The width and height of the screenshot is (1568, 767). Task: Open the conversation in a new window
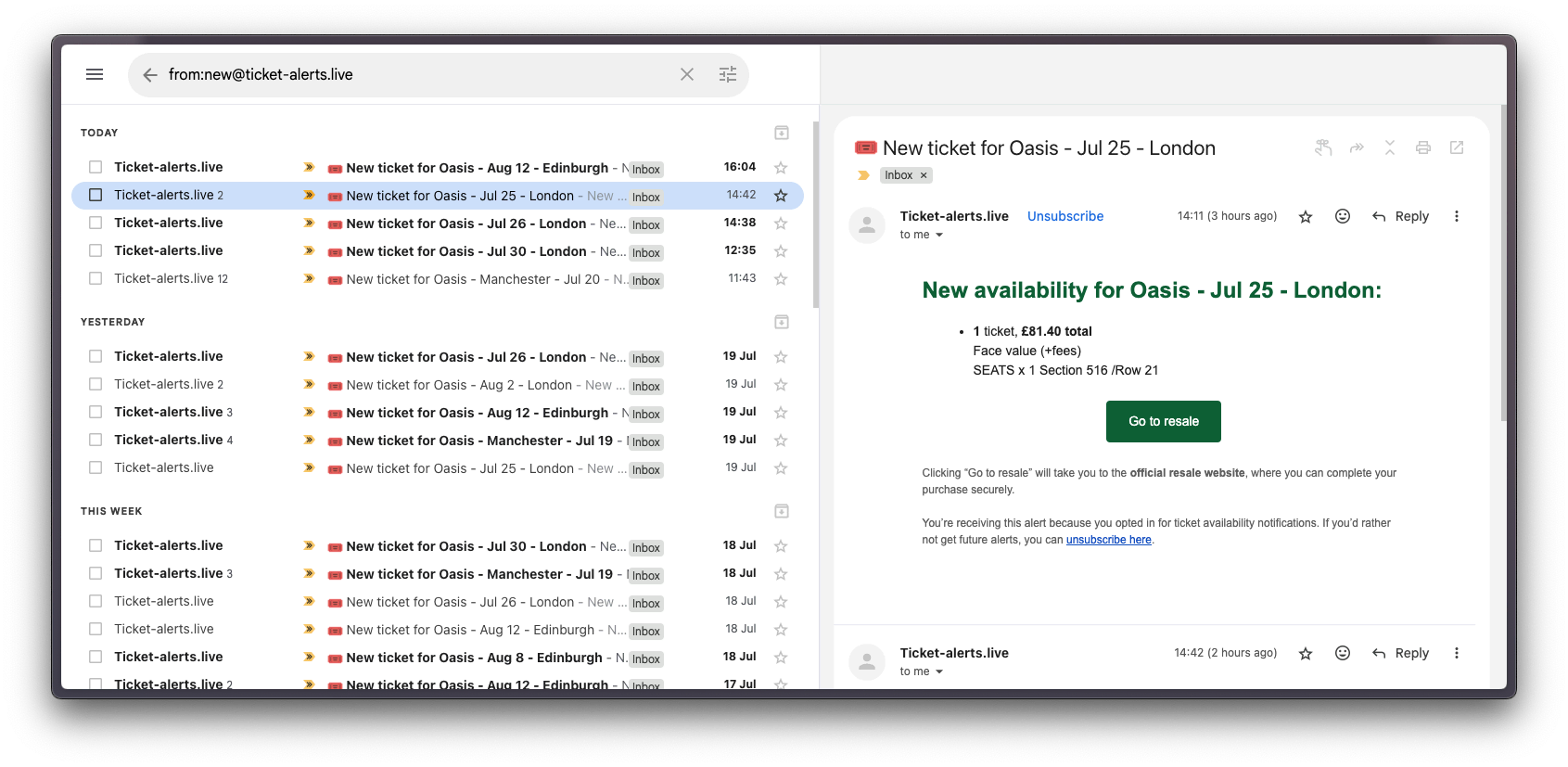(1457, 147)
